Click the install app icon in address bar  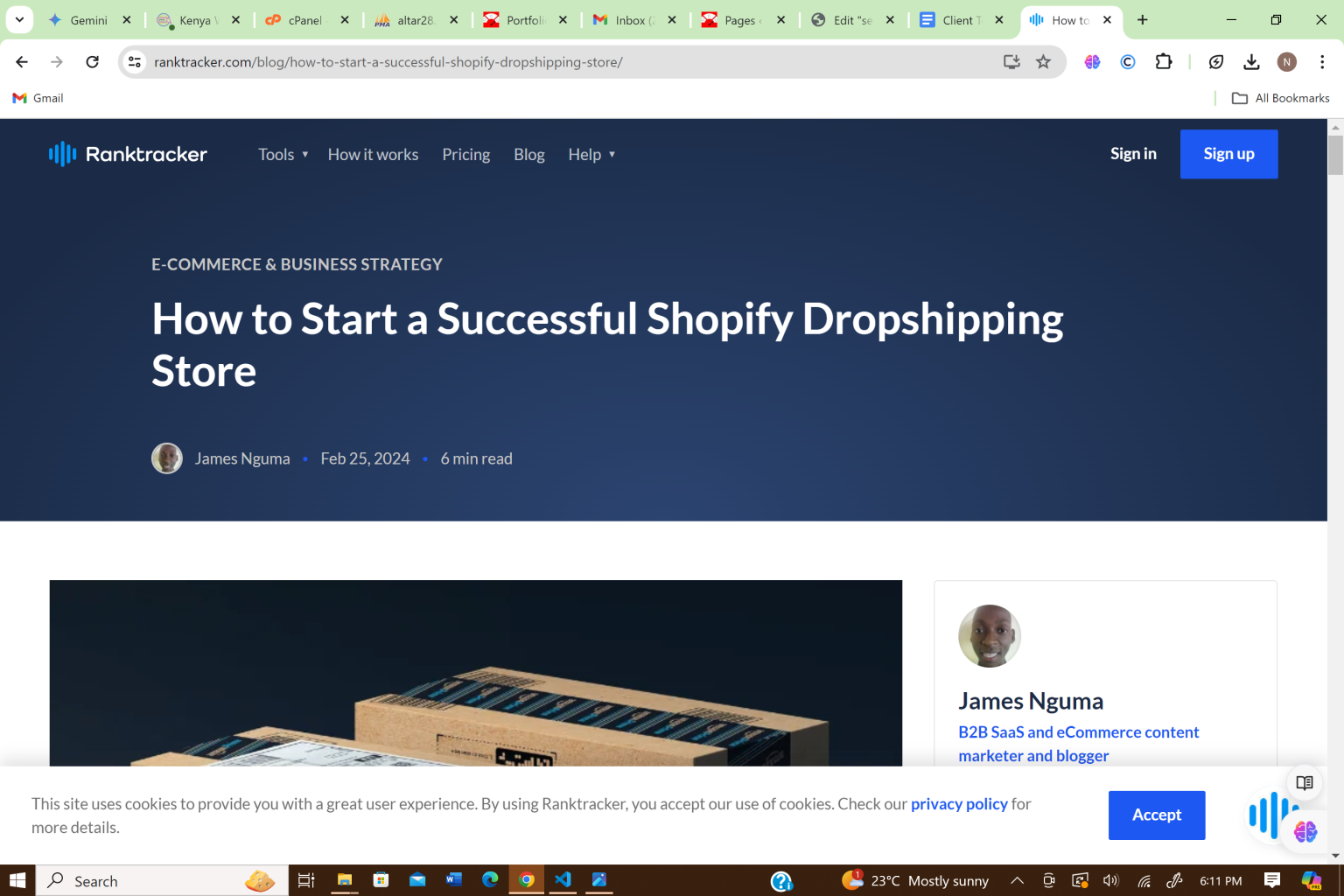[1011, 62]
